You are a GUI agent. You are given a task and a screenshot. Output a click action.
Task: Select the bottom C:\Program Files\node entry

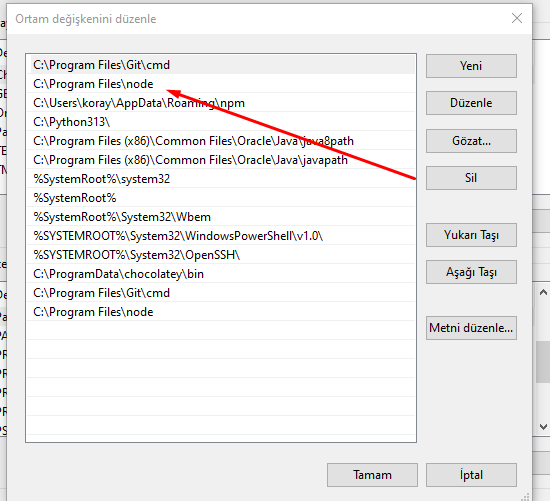click(x=221, y=312)
